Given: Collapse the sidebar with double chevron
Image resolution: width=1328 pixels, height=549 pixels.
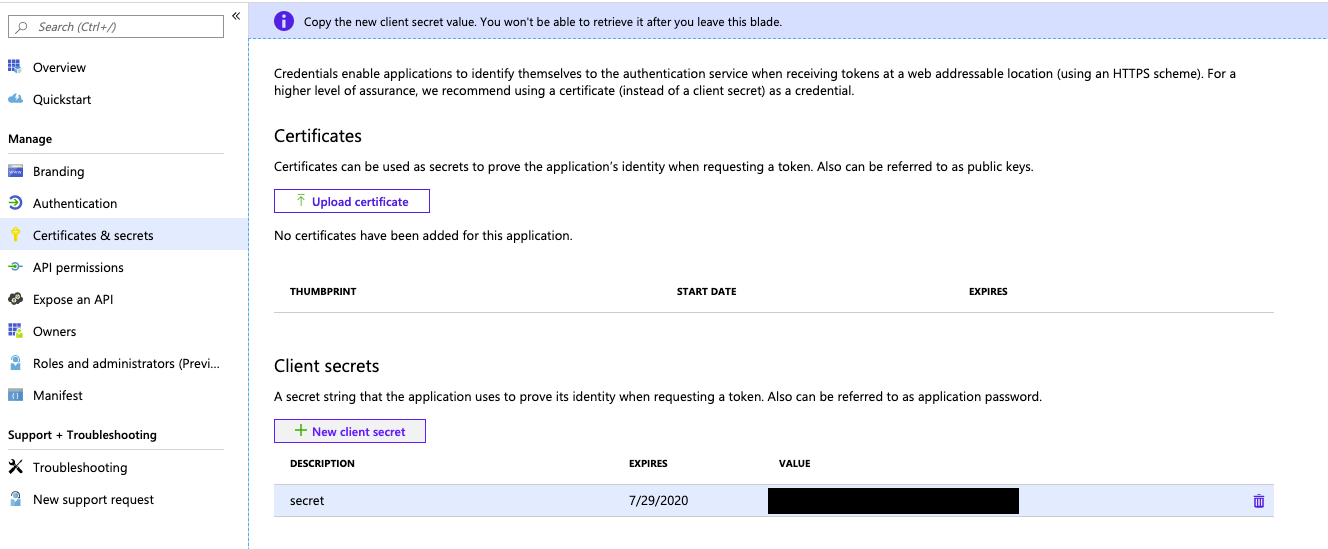Looking at the screenshot, I should (x=236, y=16).
